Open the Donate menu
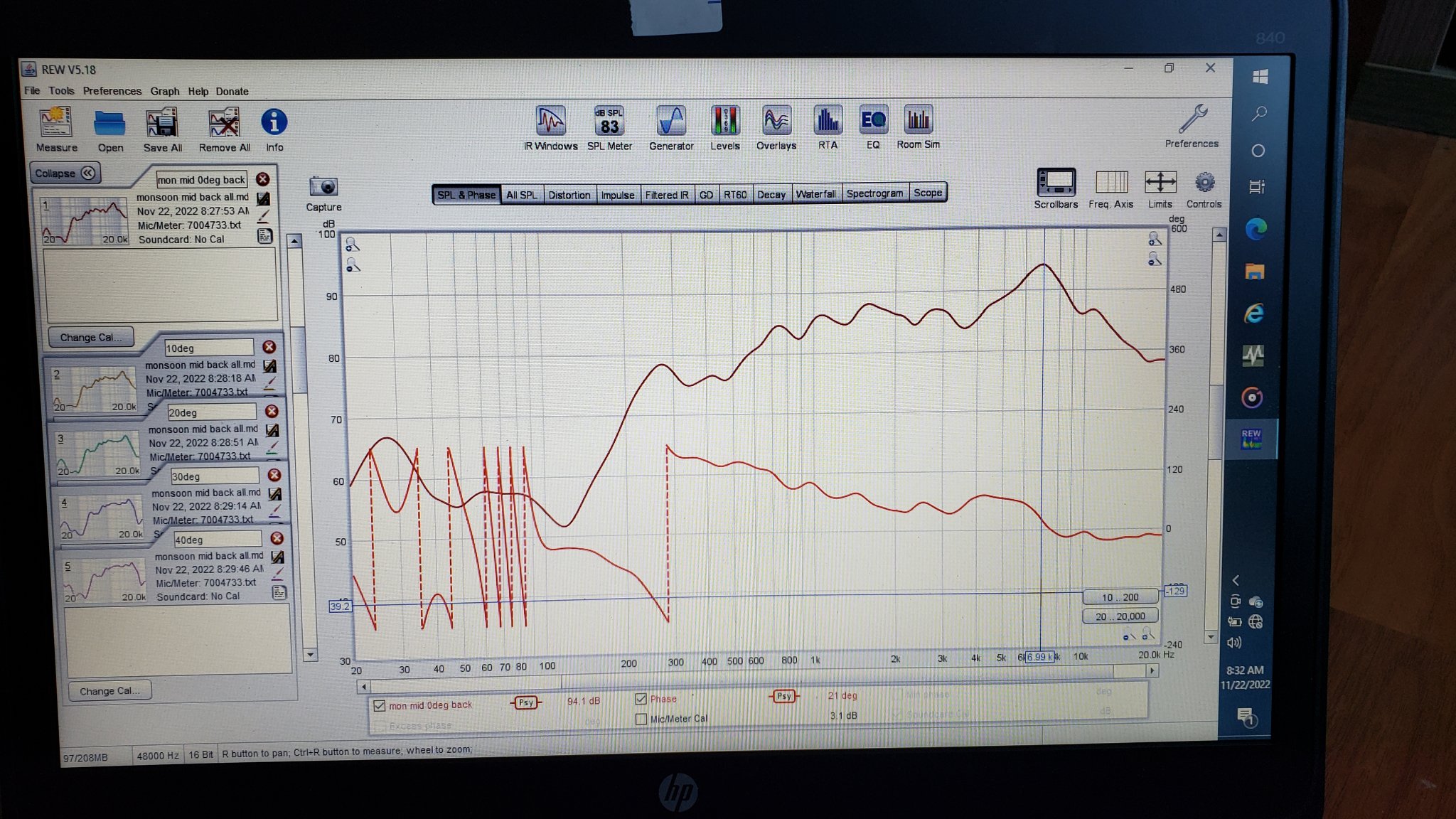Screen dimensions: 1456x819 (x=232, y=91)
